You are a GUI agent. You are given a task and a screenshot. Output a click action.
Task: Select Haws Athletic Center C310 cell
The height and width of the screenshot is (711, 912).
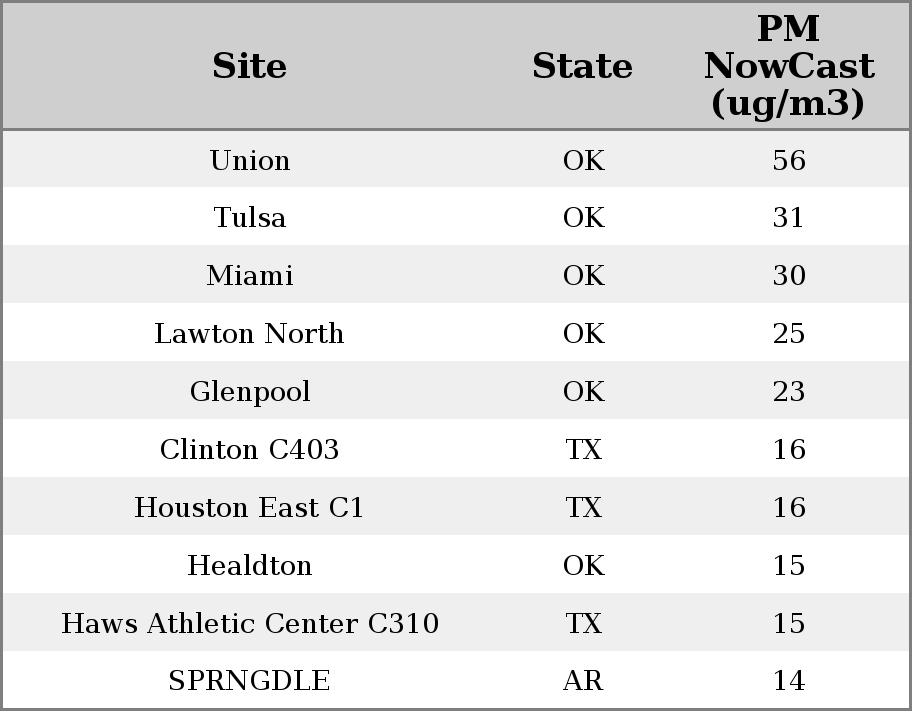[250, 623]
